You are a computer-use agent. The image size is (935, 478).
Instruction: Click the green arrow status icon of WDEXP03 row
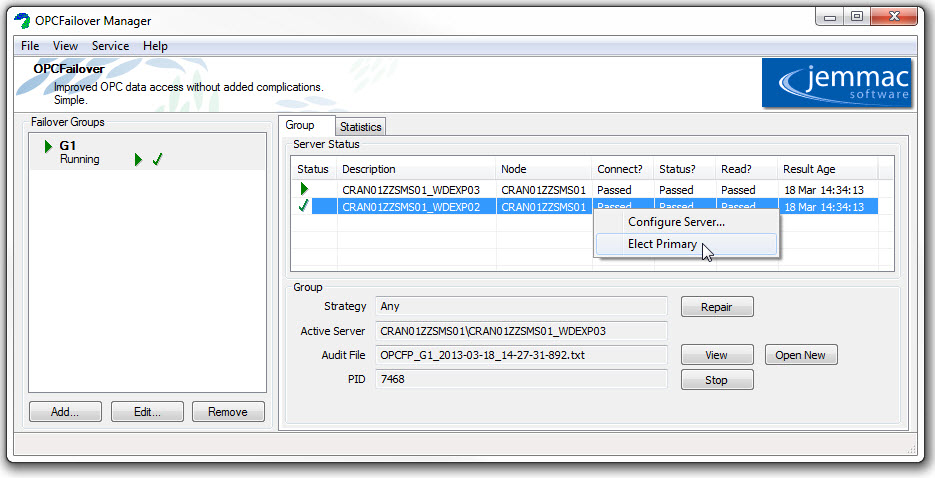[305, 189]
